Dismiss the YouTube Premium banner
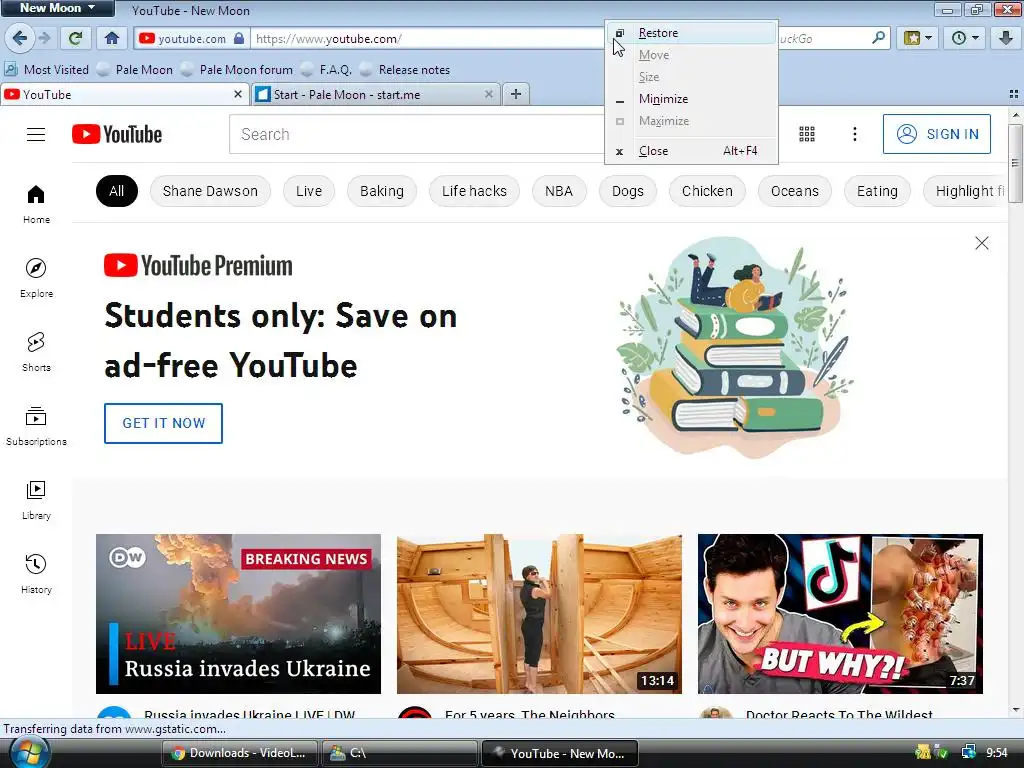1024x768 pixels. pos(982,243)
